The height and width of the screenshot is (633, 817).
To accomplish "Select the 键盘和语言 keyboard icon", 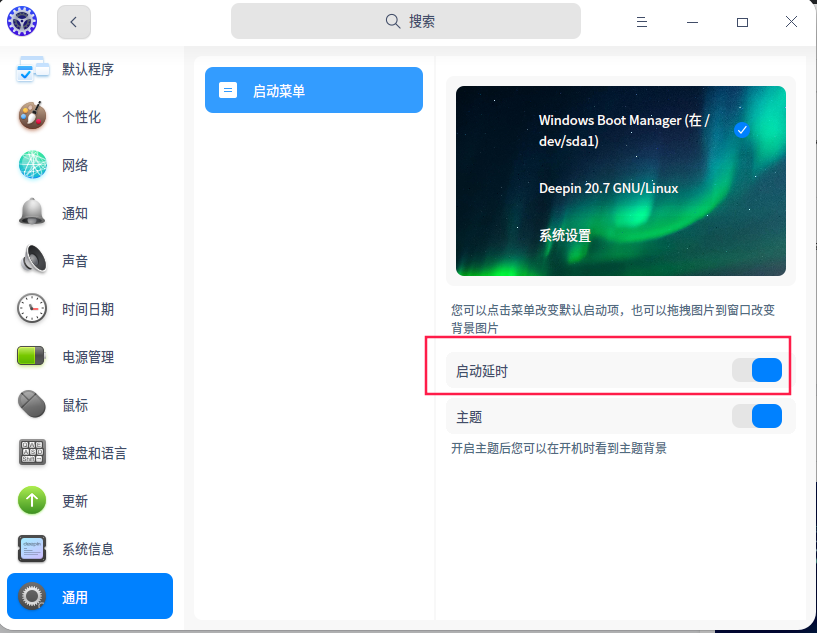I will [32, 452].
